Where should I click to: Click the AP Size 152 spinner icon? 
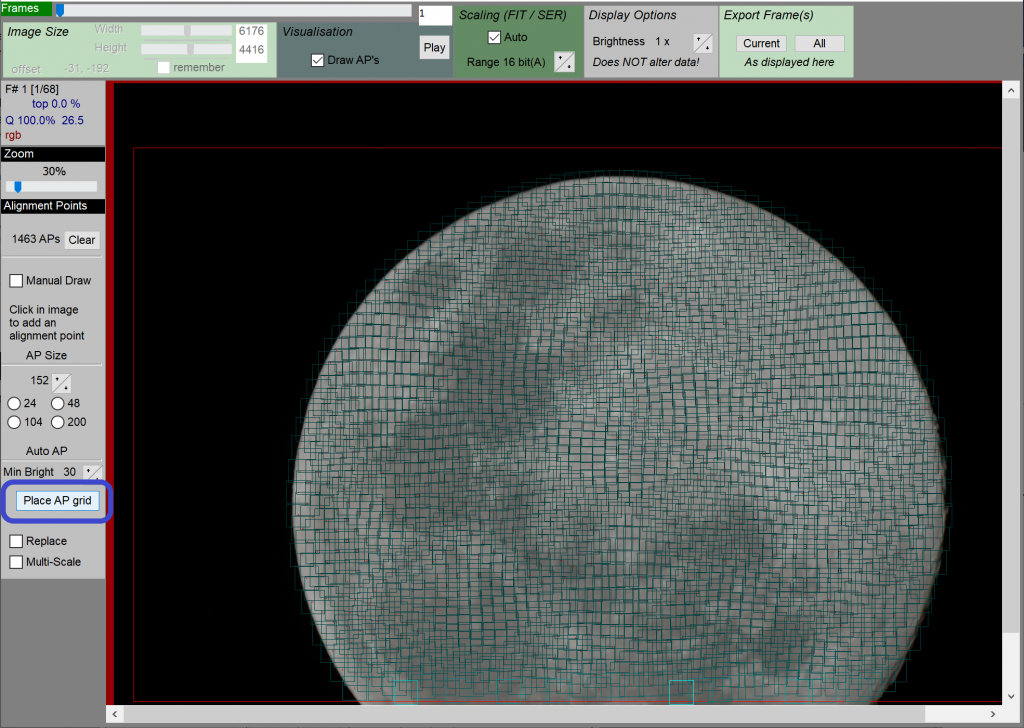(x=61, y=383)
